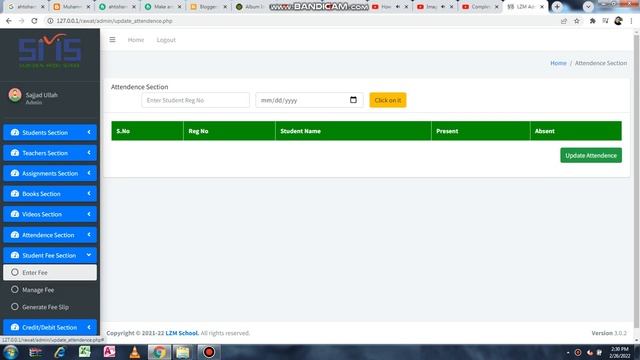
Task: Click Logout in the top navbar
Action: click(166, 40)
